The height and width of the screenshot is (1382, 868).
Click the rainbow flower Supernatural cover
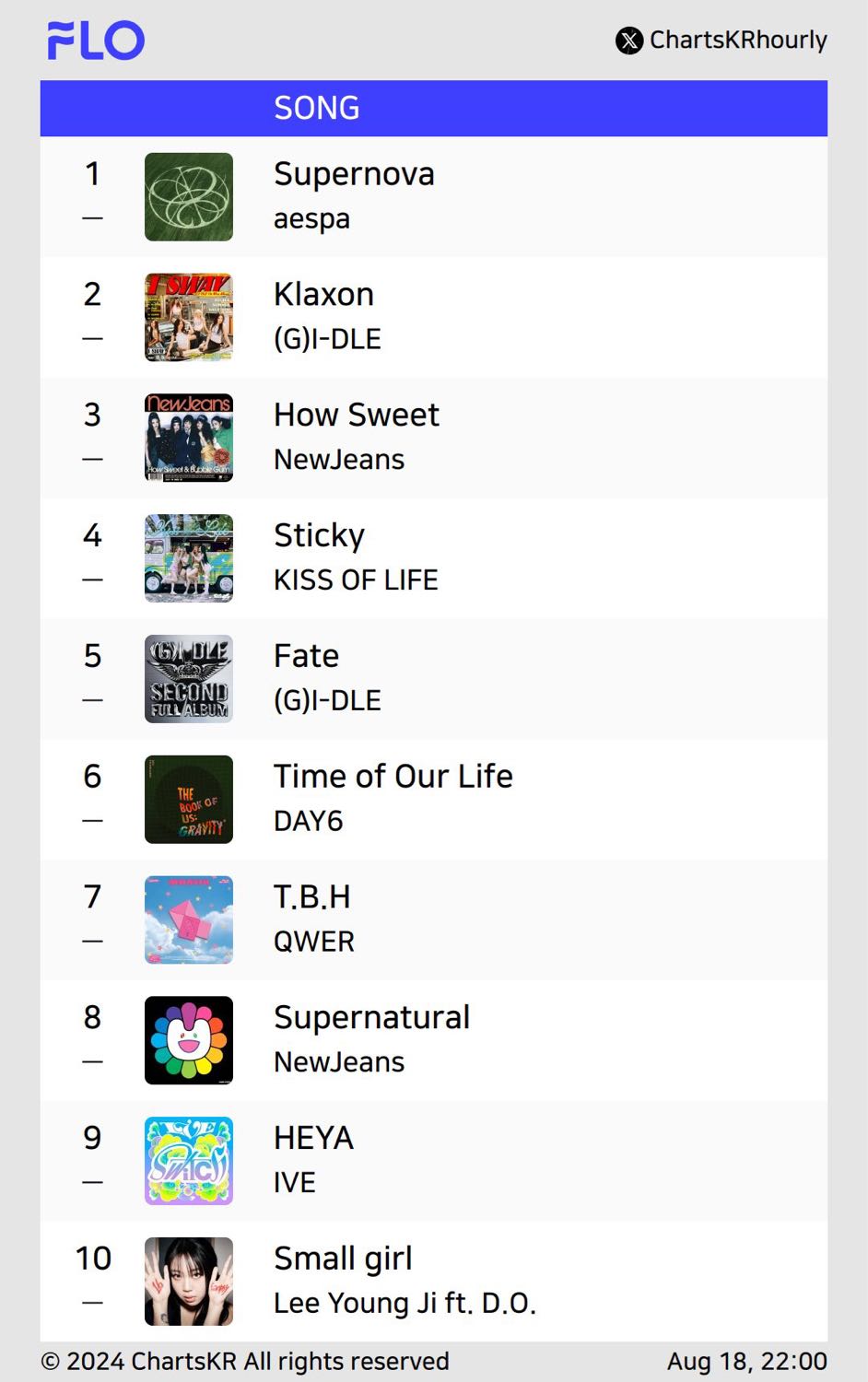coord(189,1041)
